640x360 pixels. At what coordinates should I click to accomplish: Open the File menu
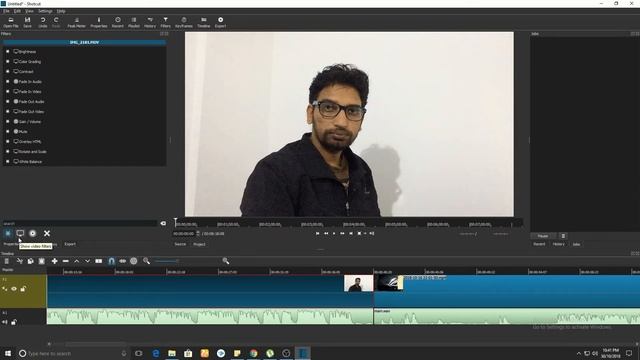click(6, 11)
